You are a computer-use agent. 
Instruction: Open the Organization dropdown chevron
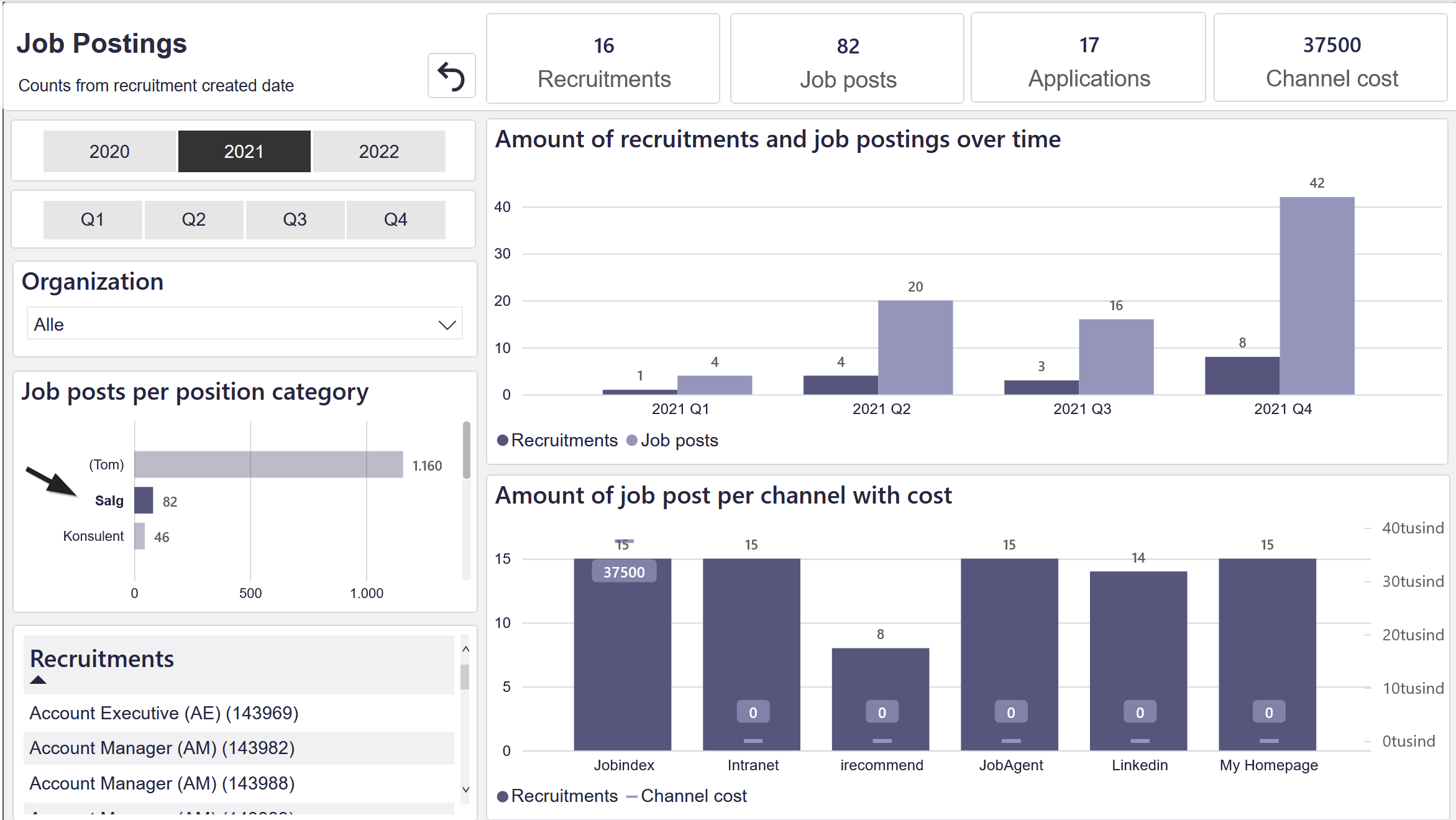click(447, 325)
